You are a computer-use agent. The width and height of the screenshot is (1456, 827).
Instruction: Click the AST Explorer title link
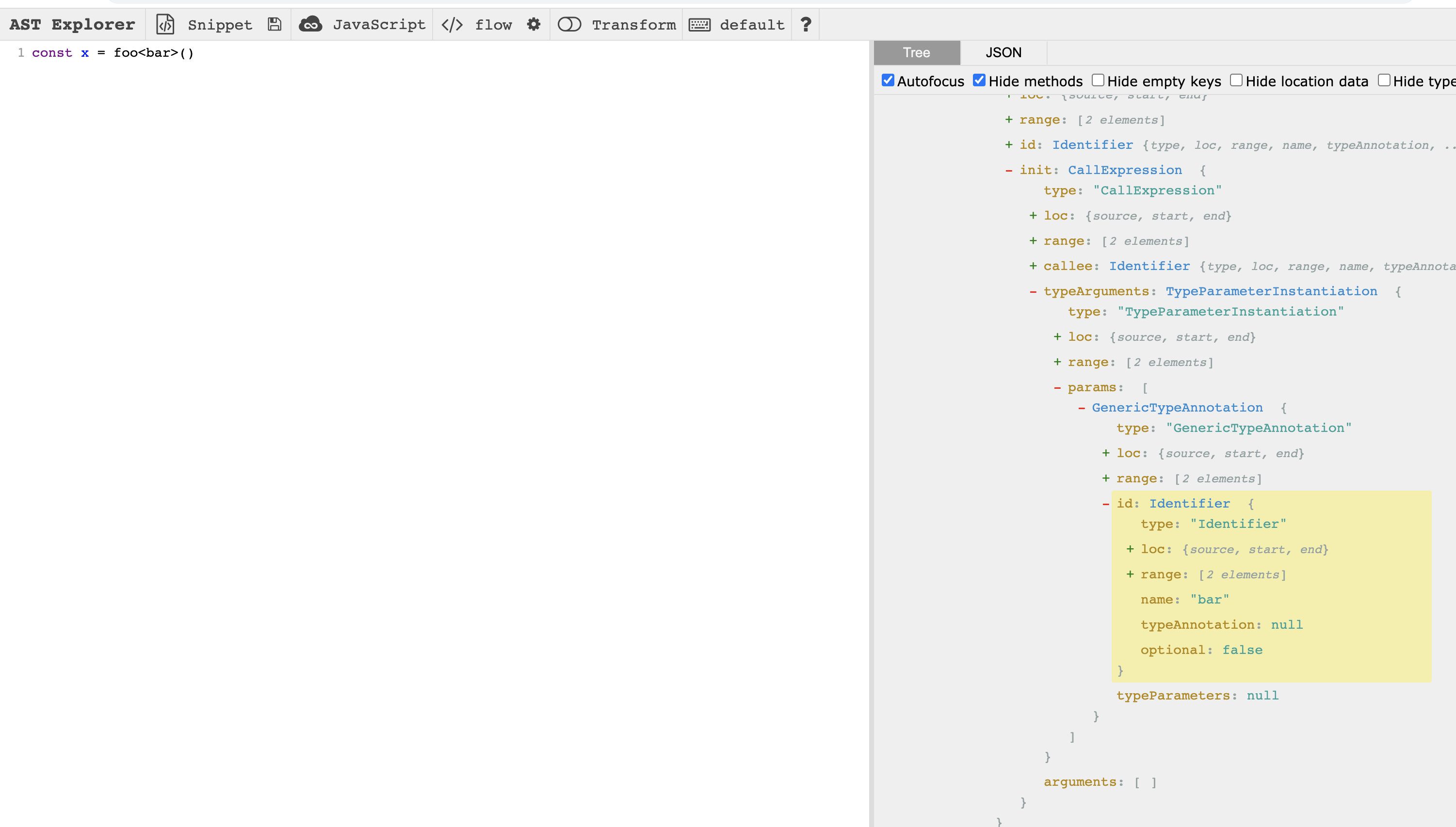point(72,24)
